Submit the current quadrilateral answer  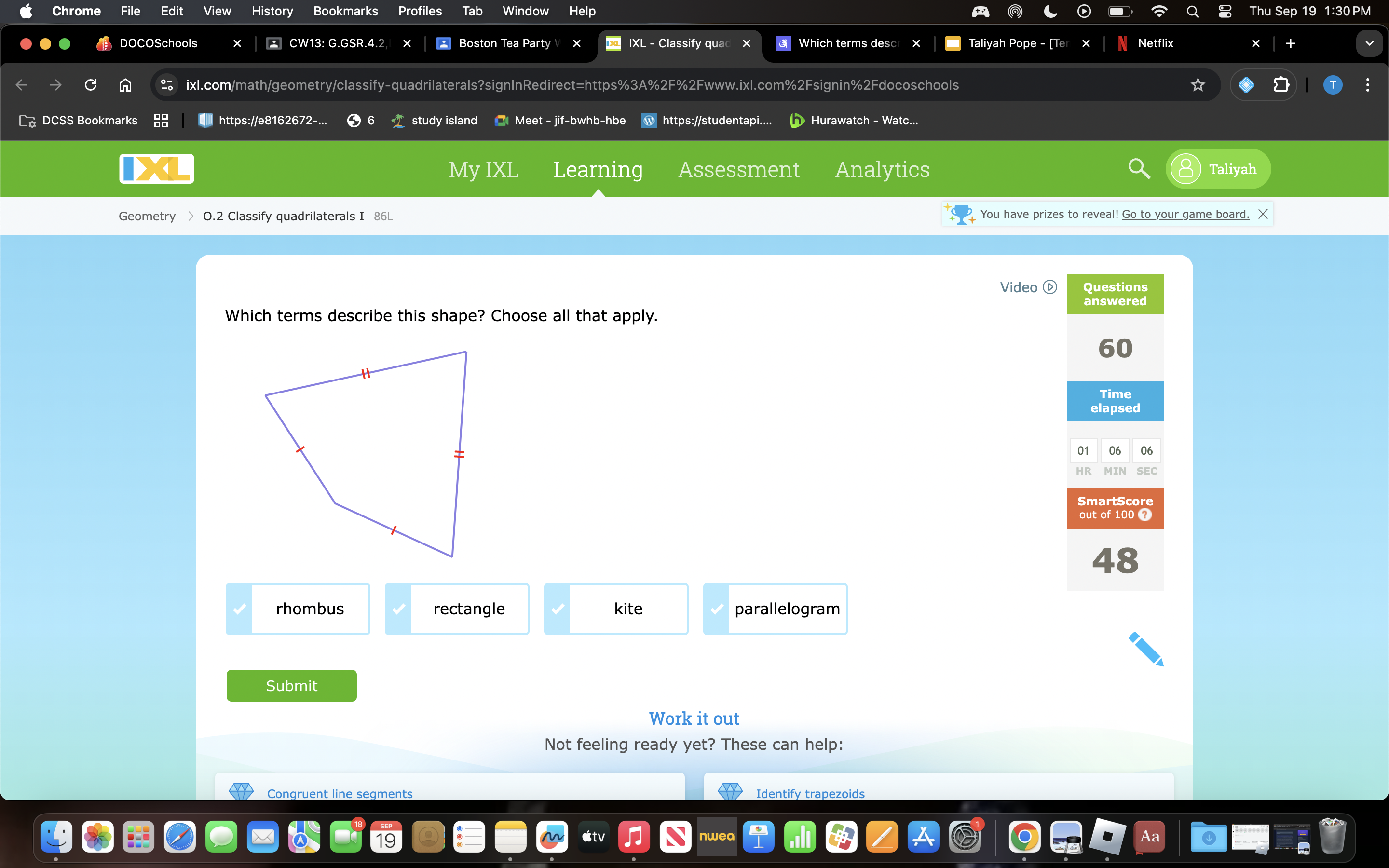pos(291,685)
